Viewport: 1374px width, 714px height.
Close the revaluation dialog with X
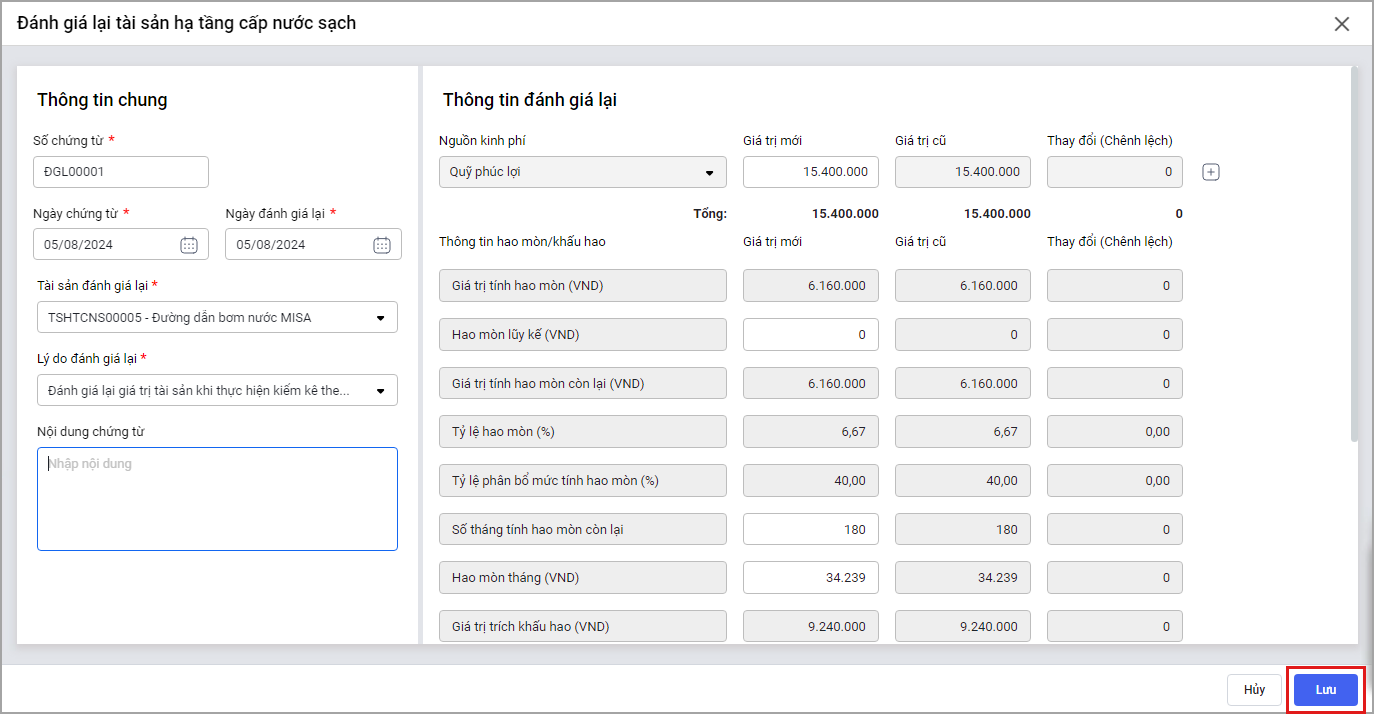coord(1342,24)
